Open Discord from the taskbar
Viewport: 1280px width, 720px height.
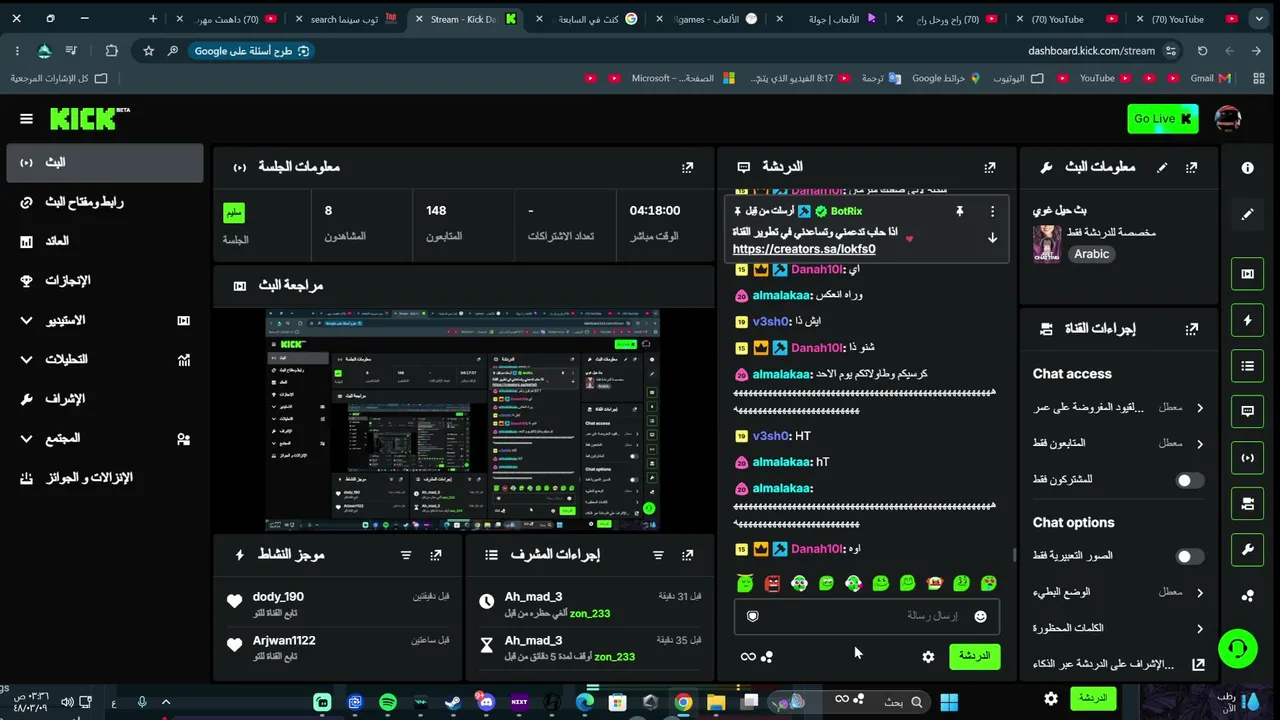486,702
